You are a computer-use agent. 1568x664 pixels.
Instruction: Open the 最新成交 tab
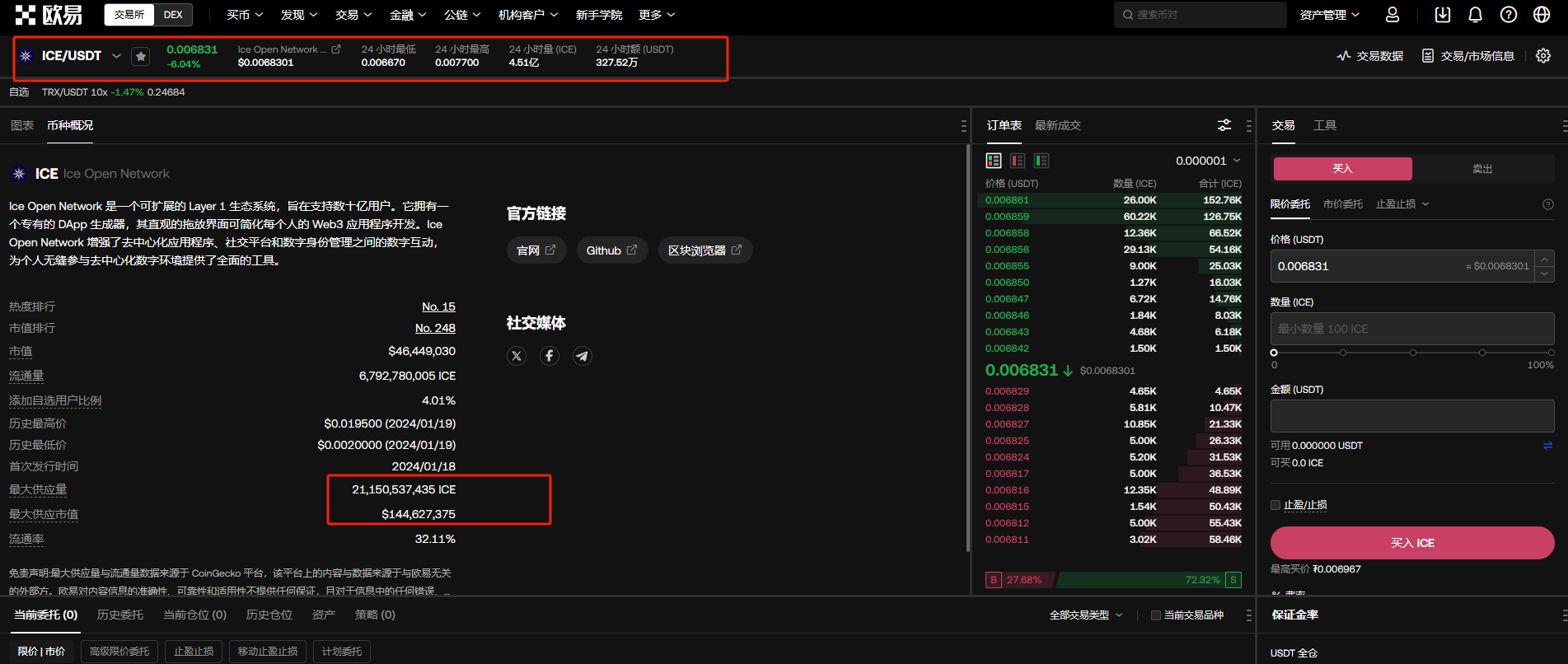[1057, 125]
